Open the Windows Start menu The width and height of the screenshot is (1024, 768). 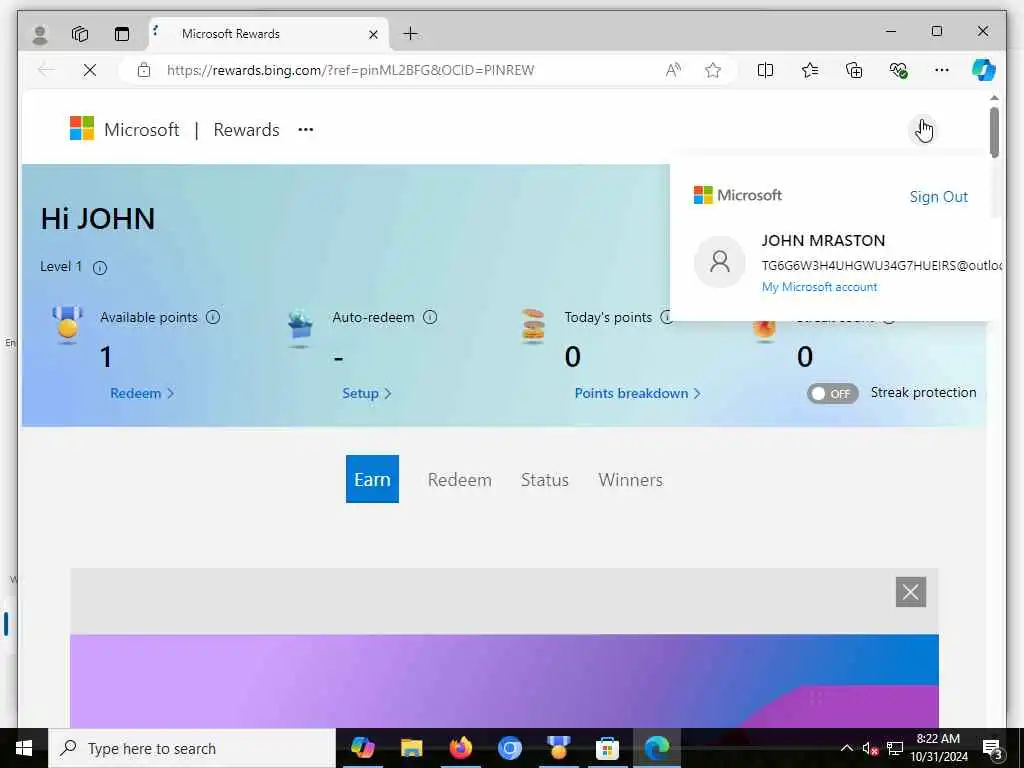click(x=24, y=748)
